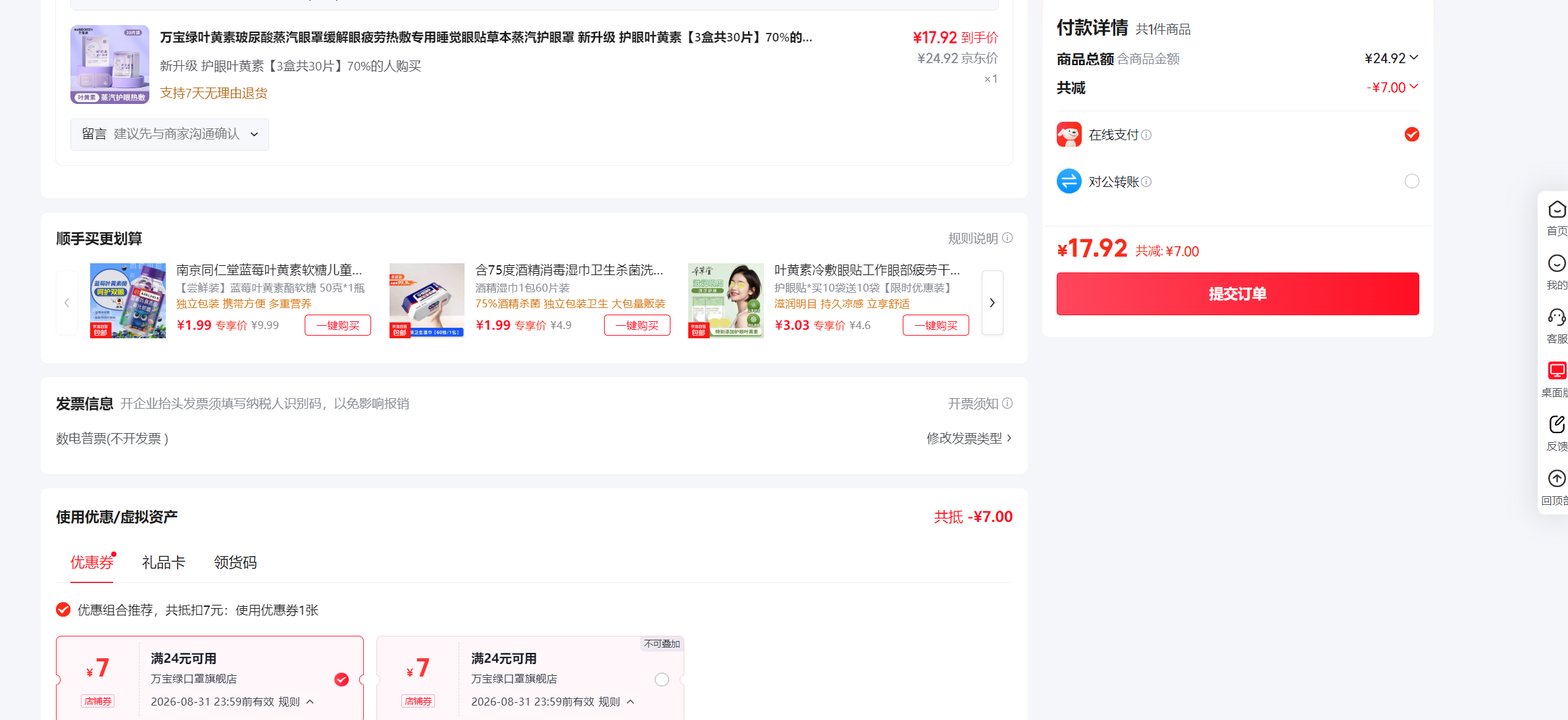The height and width of the screenshot is (720, 1568).
Task: Open the 我的 account sidebar icon
Action: (1557, 264)
